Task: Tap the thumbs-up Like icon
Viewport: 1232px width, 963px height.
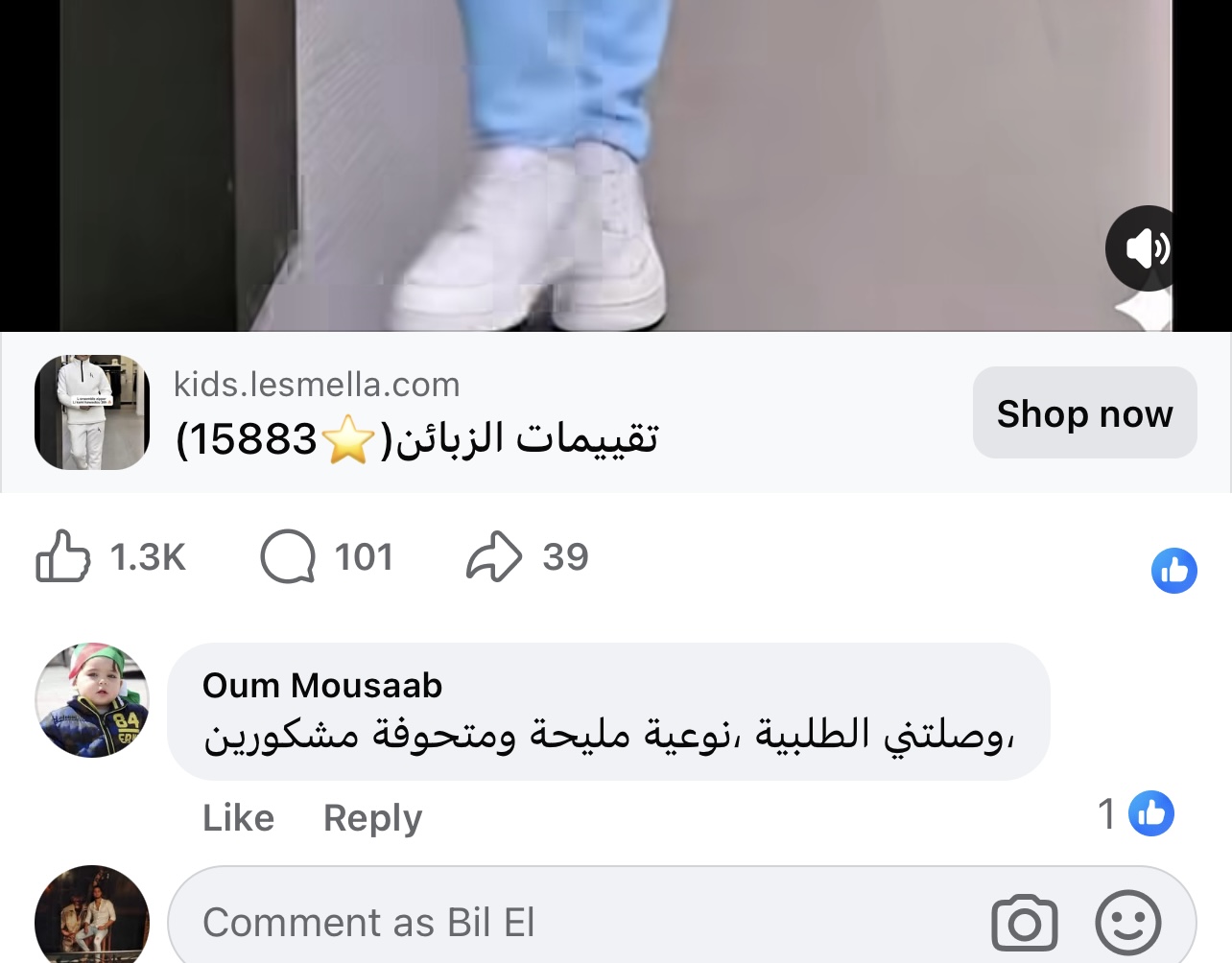Action: pos(62,556)
